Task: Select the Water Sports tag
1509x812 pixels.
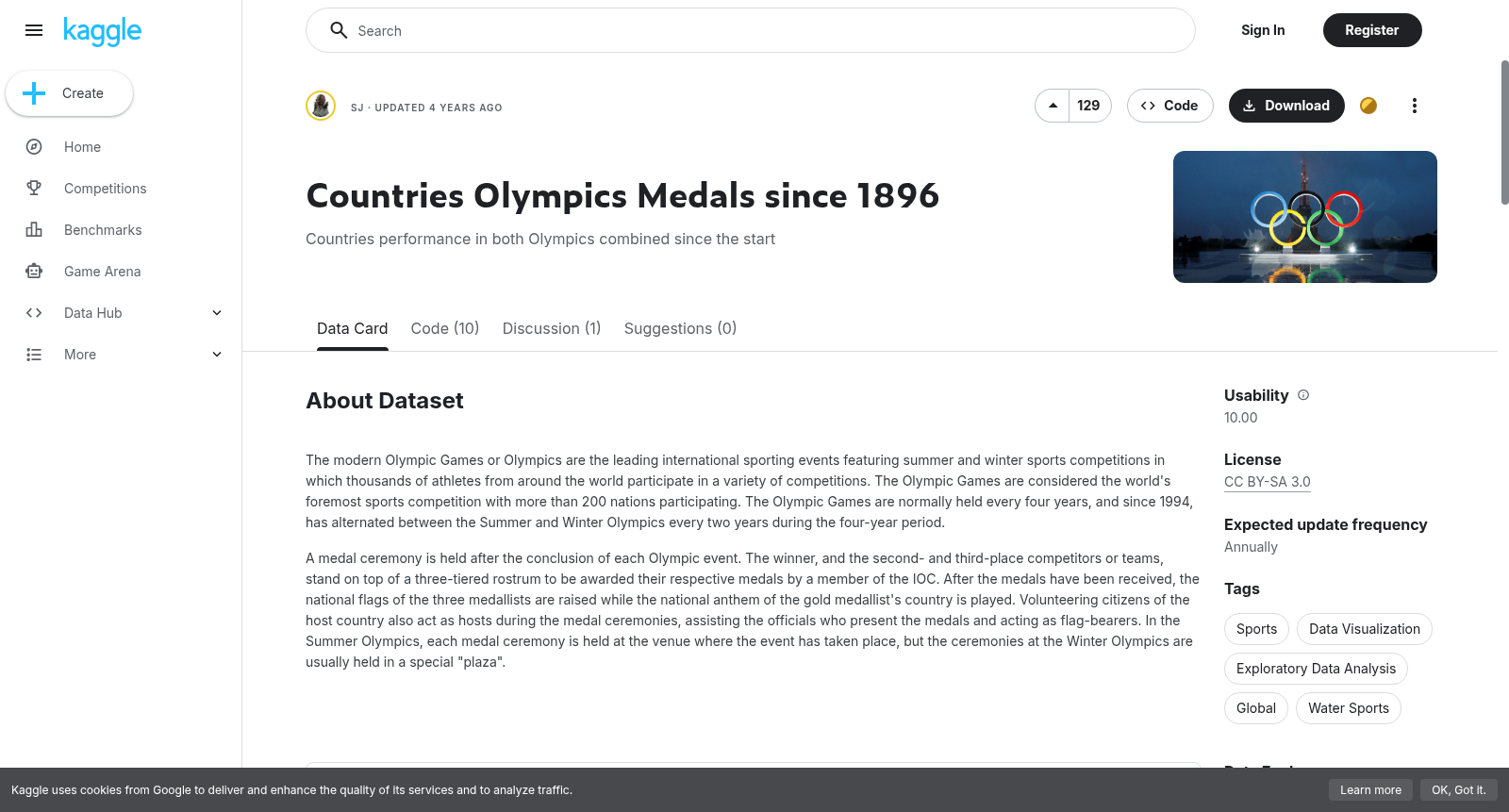Action: pos(1349,708)
